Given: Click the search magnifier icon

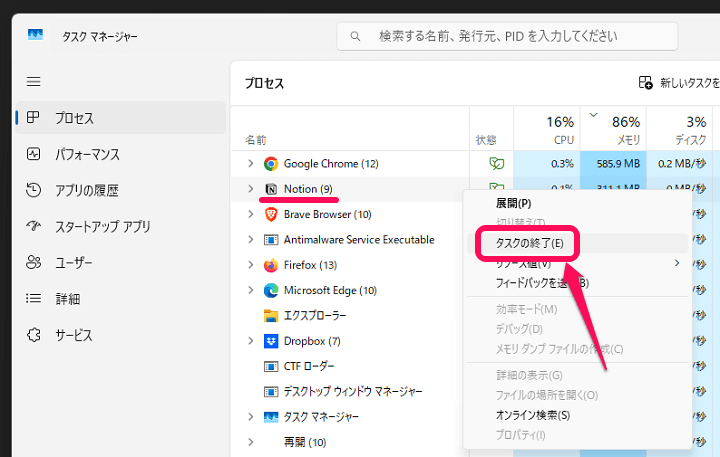Looking at the screenshot, I should tap(355, 36).
